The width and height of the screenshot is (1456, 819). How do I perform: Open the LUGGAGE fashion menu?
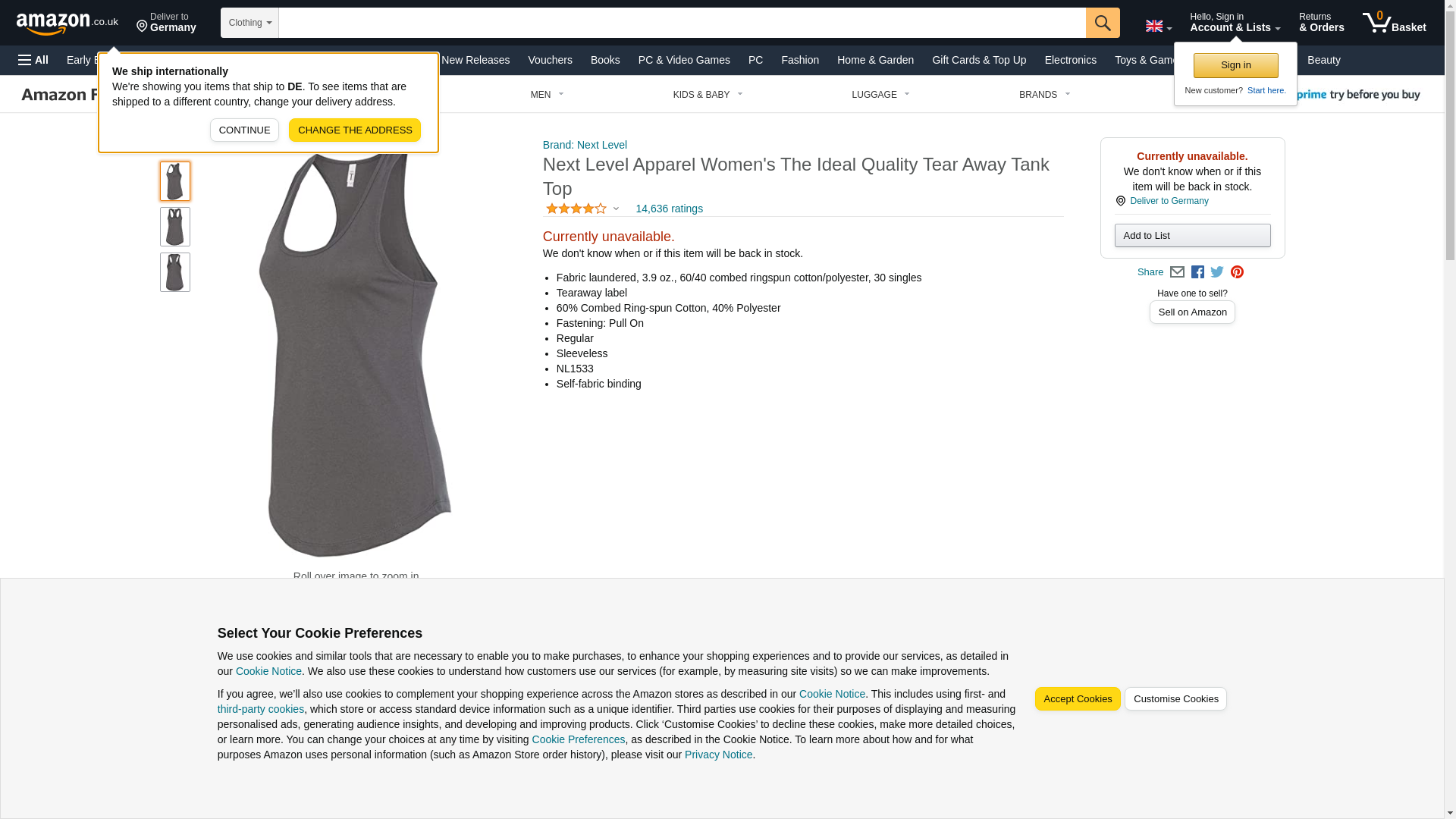880,95
